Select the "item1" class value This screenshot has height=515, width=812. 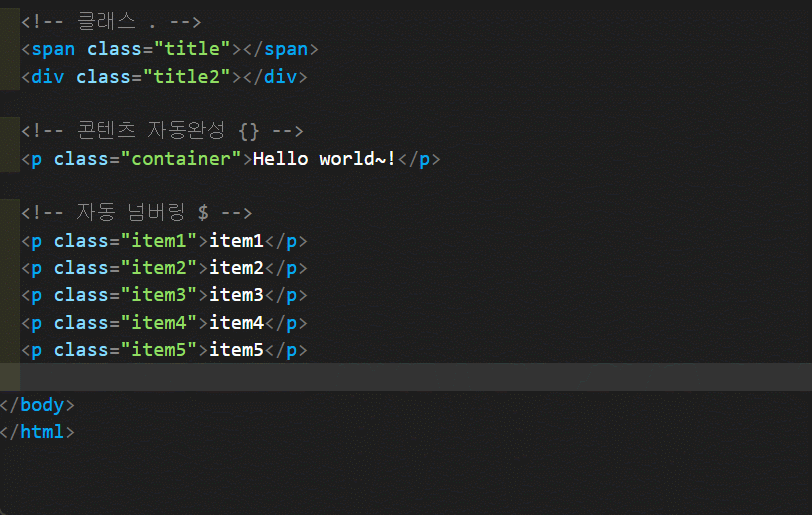pyautogui.click(x=158, y=241)
